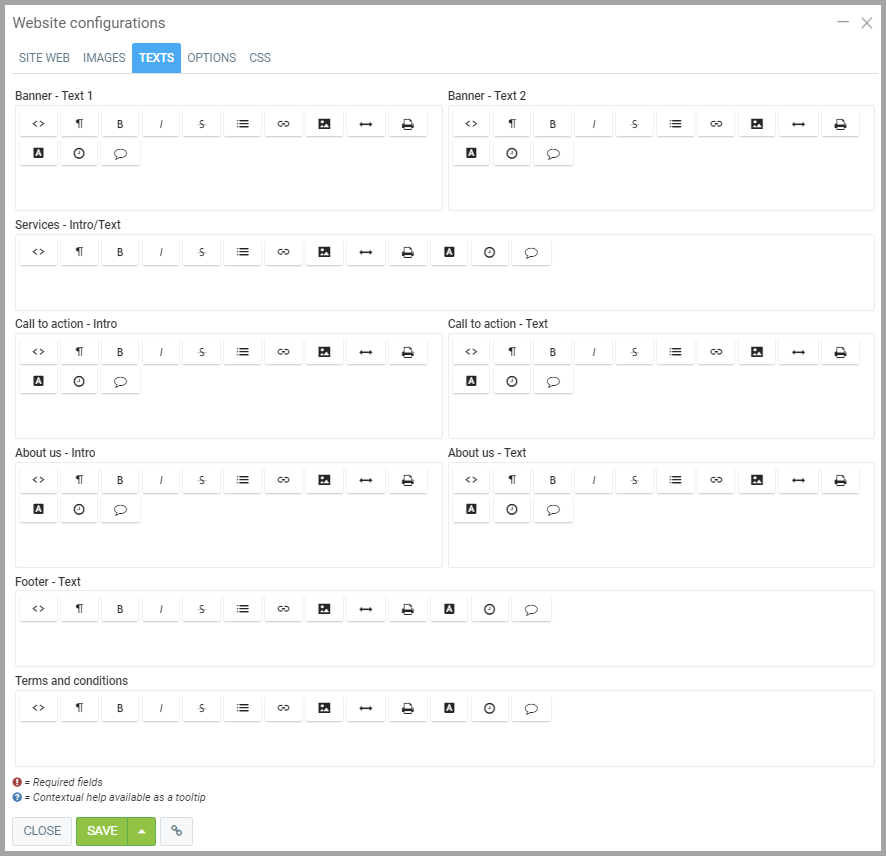This screenshot has height=856, width=886.
Task: Click print icon in About us Intro
Action: [407, 481]
